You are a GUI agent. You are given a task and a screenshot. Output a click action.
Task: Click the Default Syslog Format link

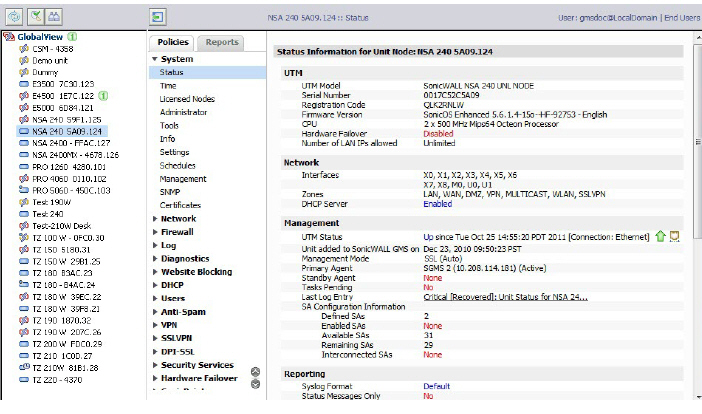[437, 386]
